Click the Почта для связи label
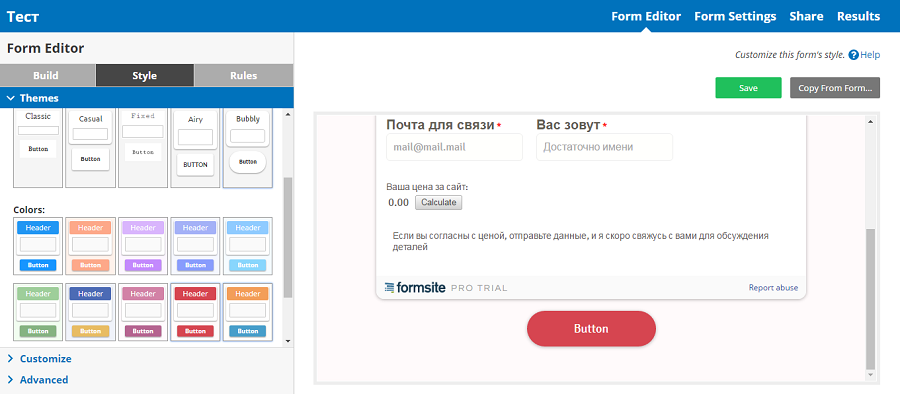The image size is (900, 394). [x=441, y=125]
